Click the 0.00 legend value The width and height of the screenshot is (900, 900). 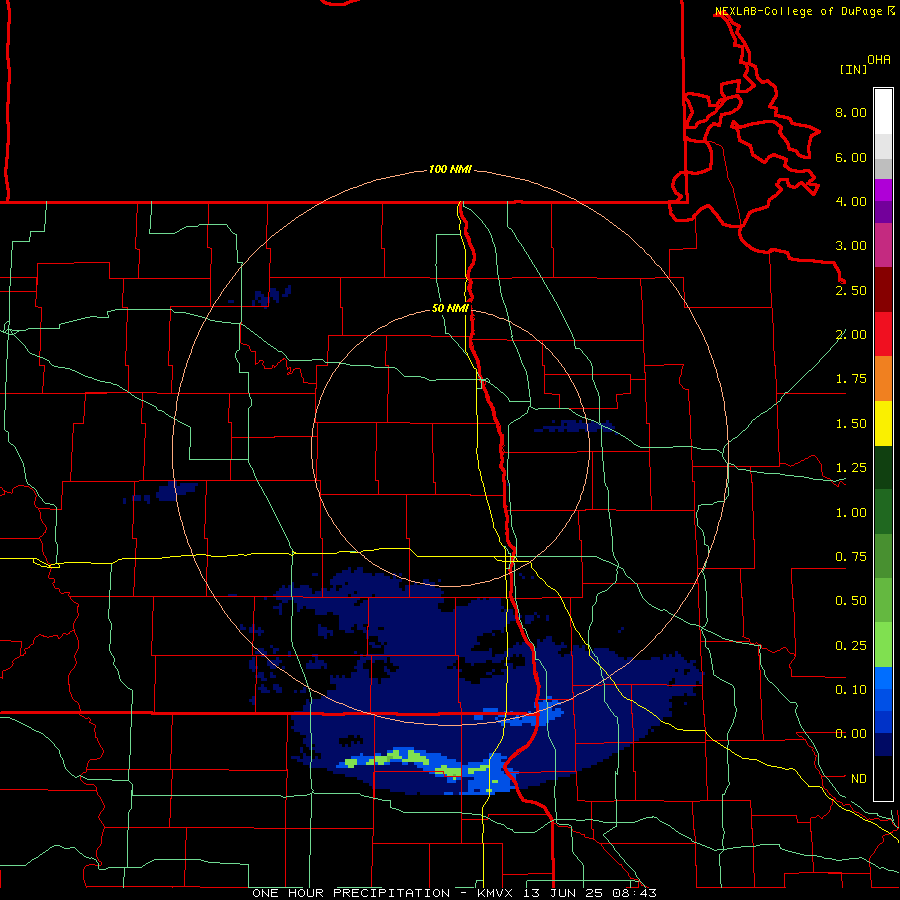tap(851, 734)
